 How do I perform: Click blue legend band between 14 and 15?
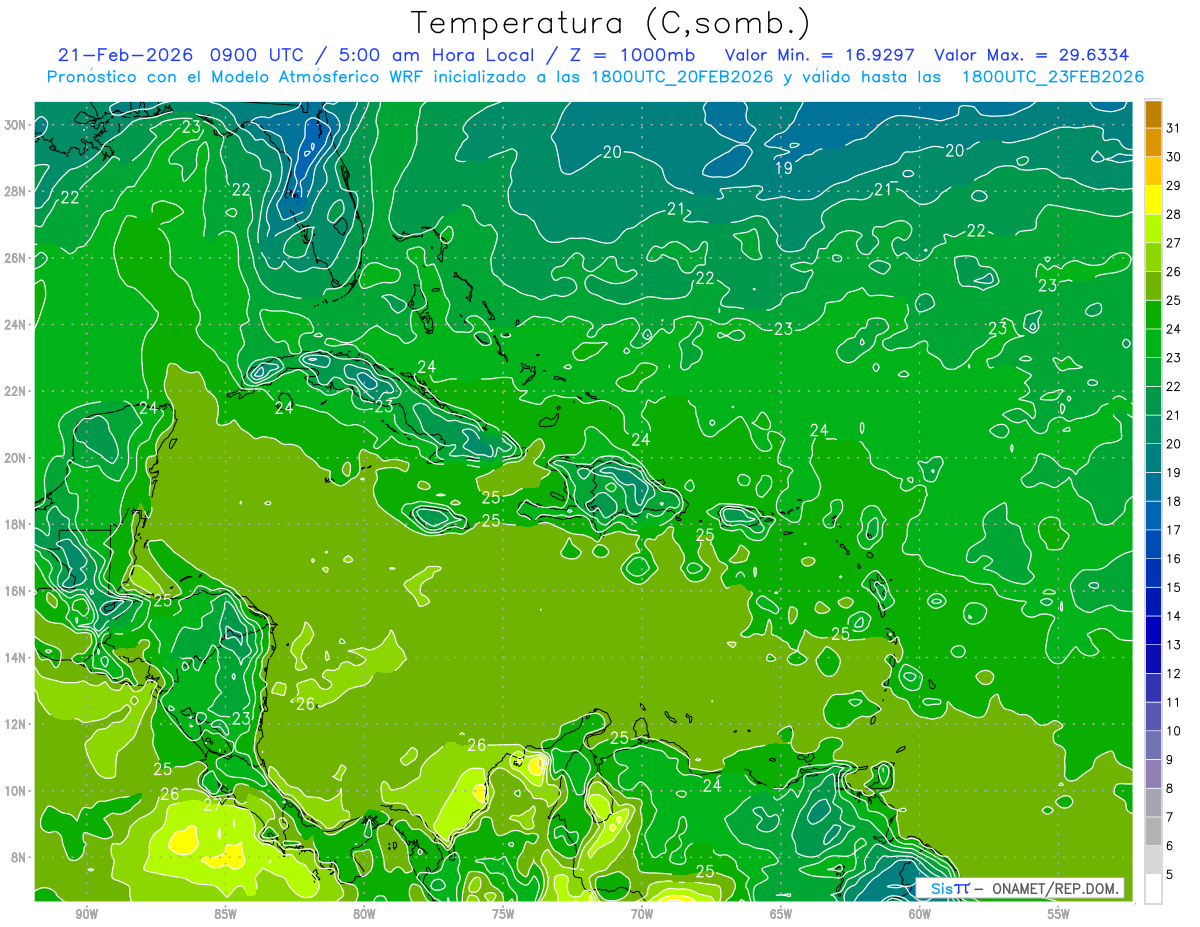click(x=1153, y=602)
